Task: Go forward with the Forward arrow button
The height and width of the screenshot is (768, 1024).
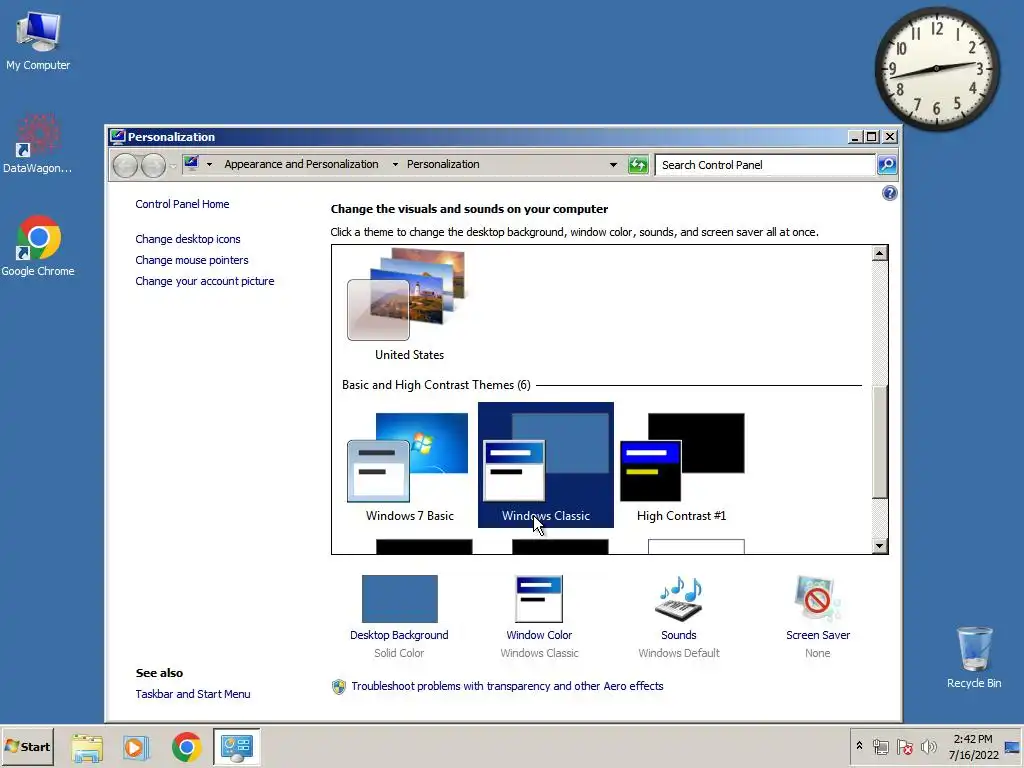Action: coord(153,165)
